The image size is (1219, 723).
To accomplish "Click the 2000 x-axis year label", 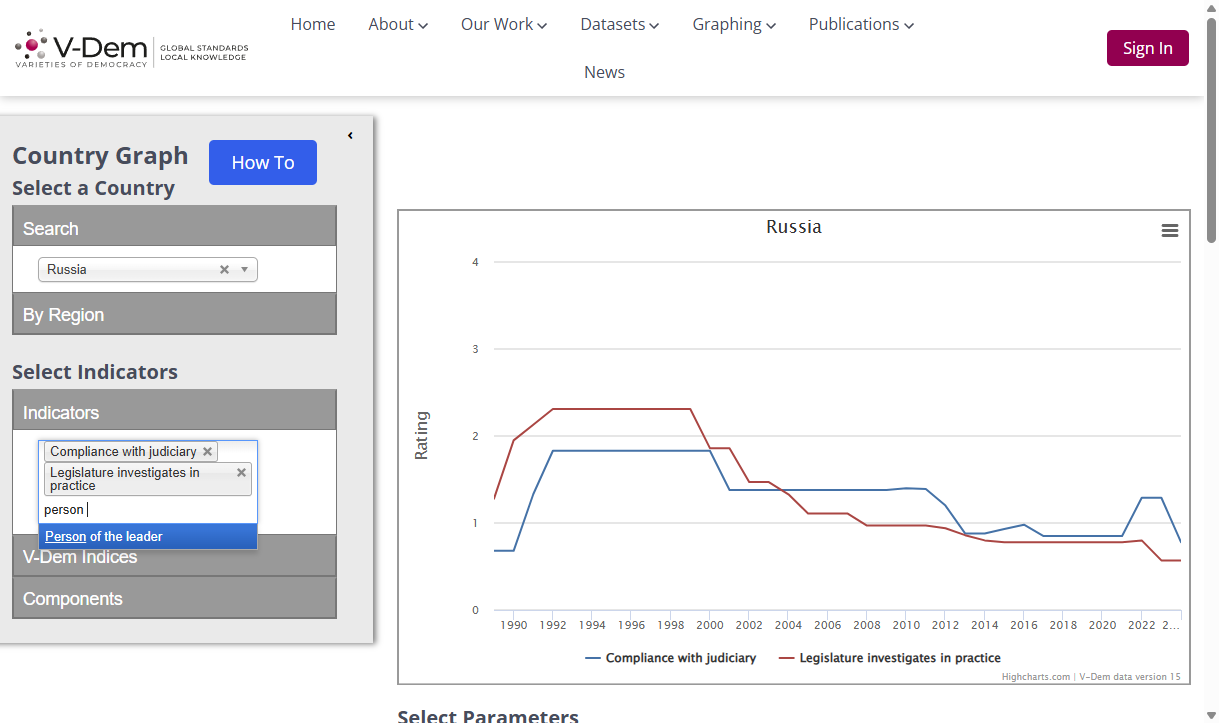I will pyautogui.click(x=710, y=625).
